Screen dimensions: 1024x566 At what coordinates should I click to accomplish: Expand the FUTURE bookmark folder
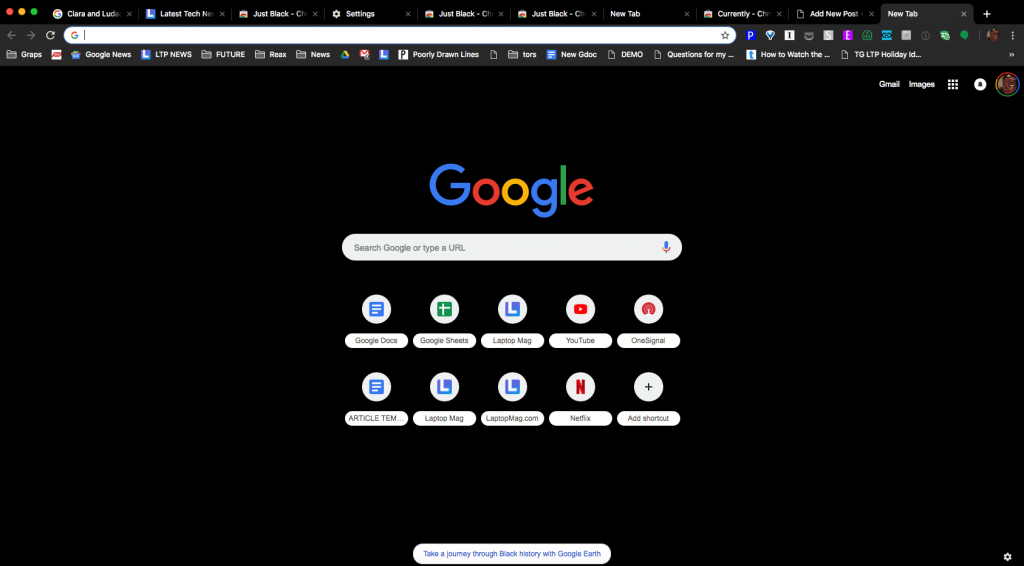223,55
